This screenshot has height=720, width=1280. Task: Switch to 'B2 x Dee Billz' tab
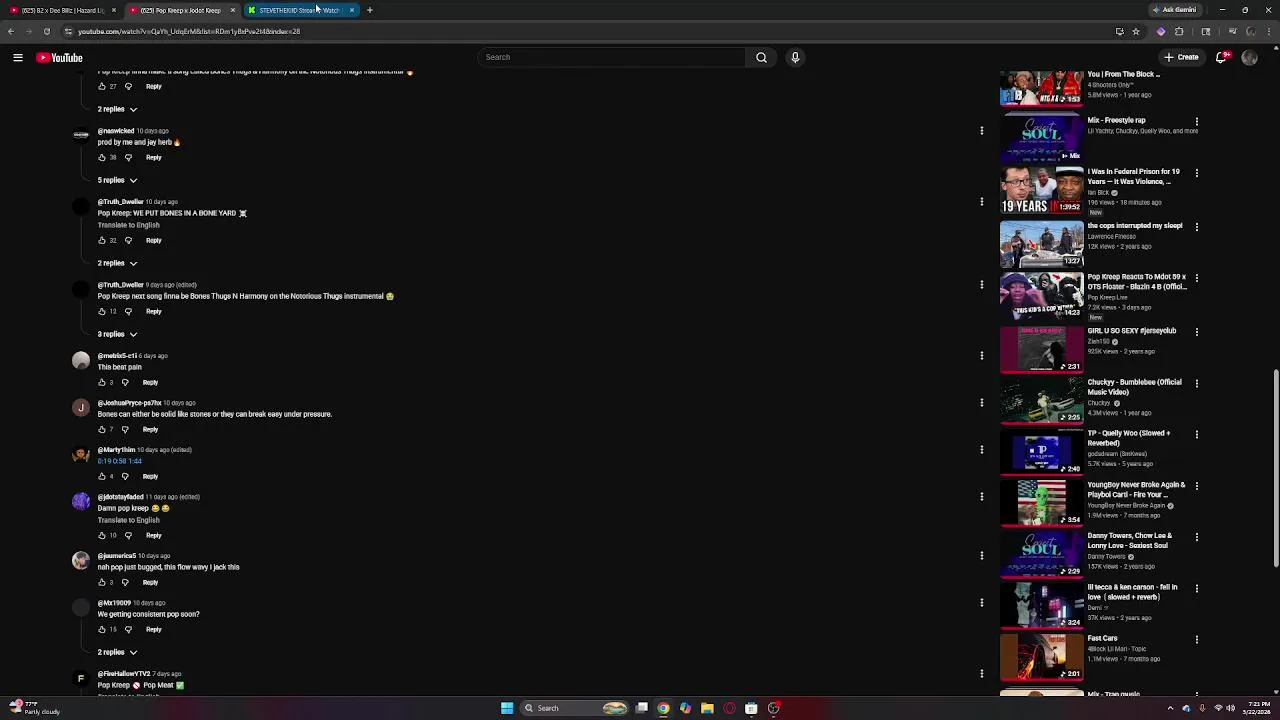(x=62, y=10)
